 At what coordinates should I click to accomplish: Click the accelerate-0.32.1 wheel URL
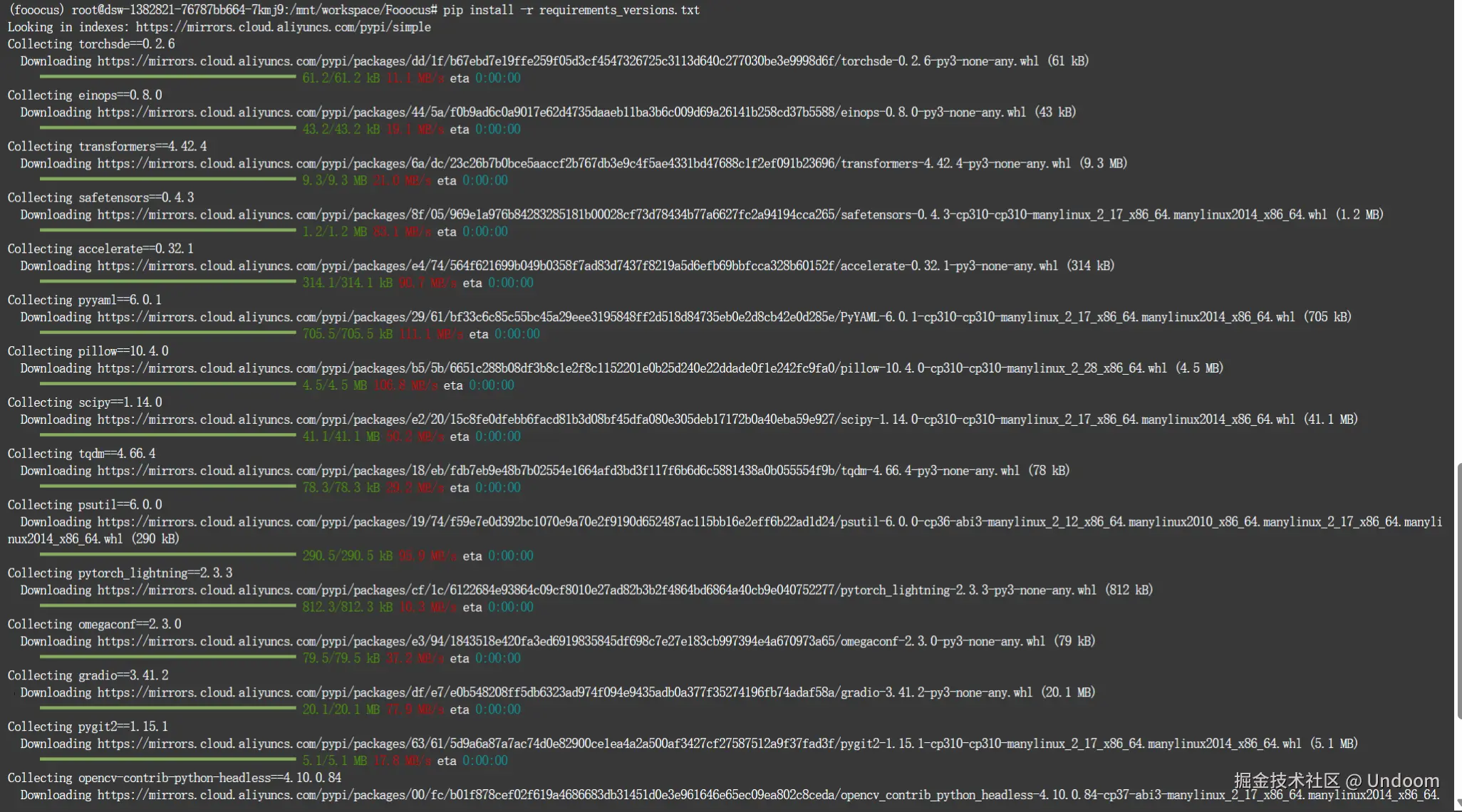(x=577, y=266)
